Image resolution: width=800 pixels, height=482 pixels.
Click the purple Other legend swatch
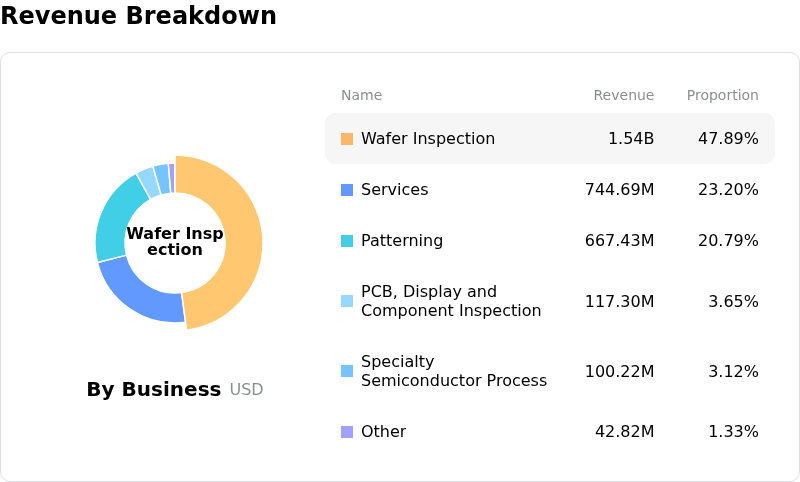[x=347, y=432]
